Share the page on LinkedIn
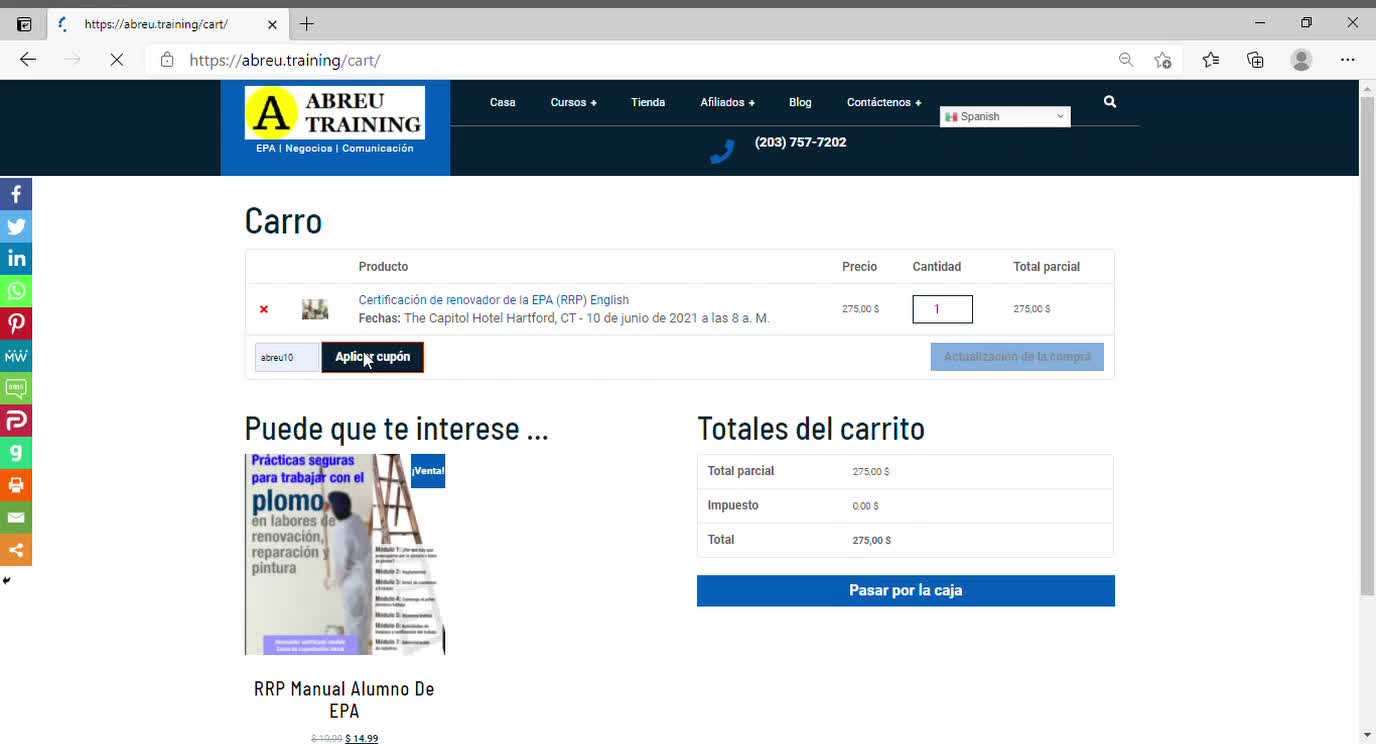 (16, 259)
